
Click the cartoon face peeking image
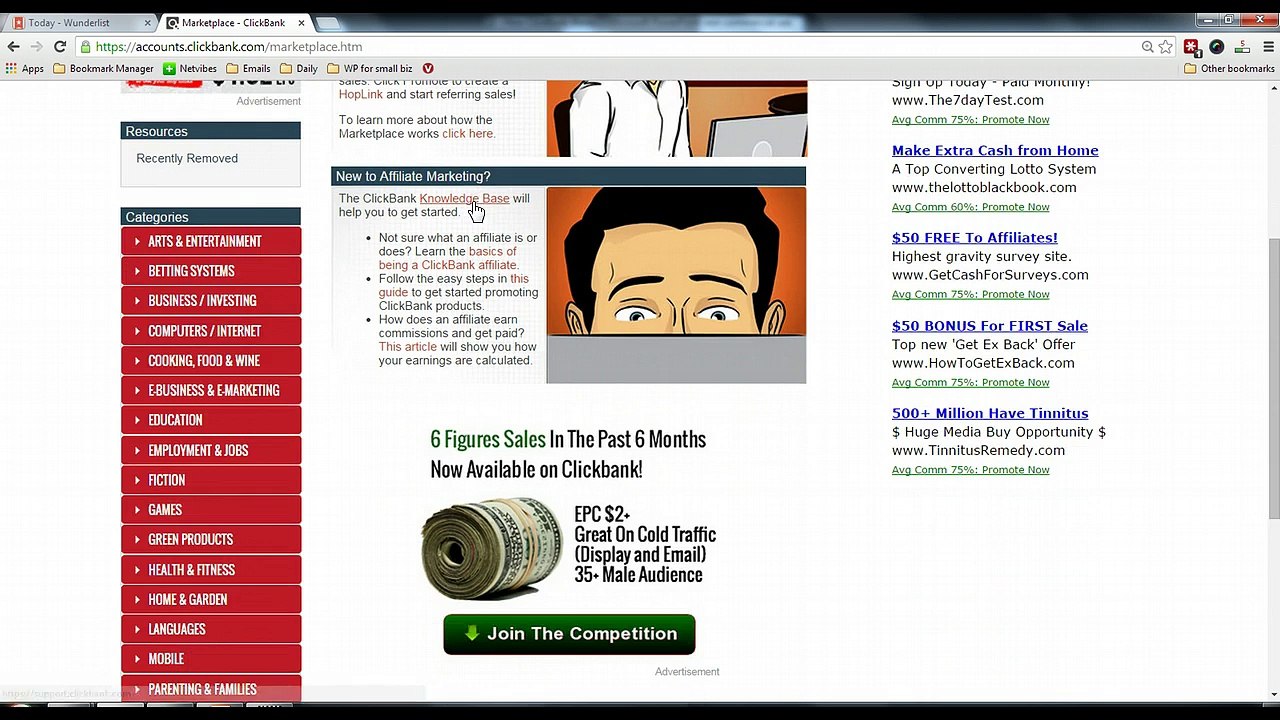[x=676, y=285]
